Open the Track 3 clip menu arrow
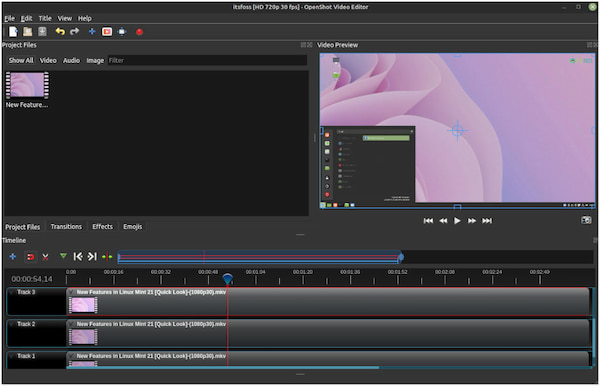 pos(71,292)
